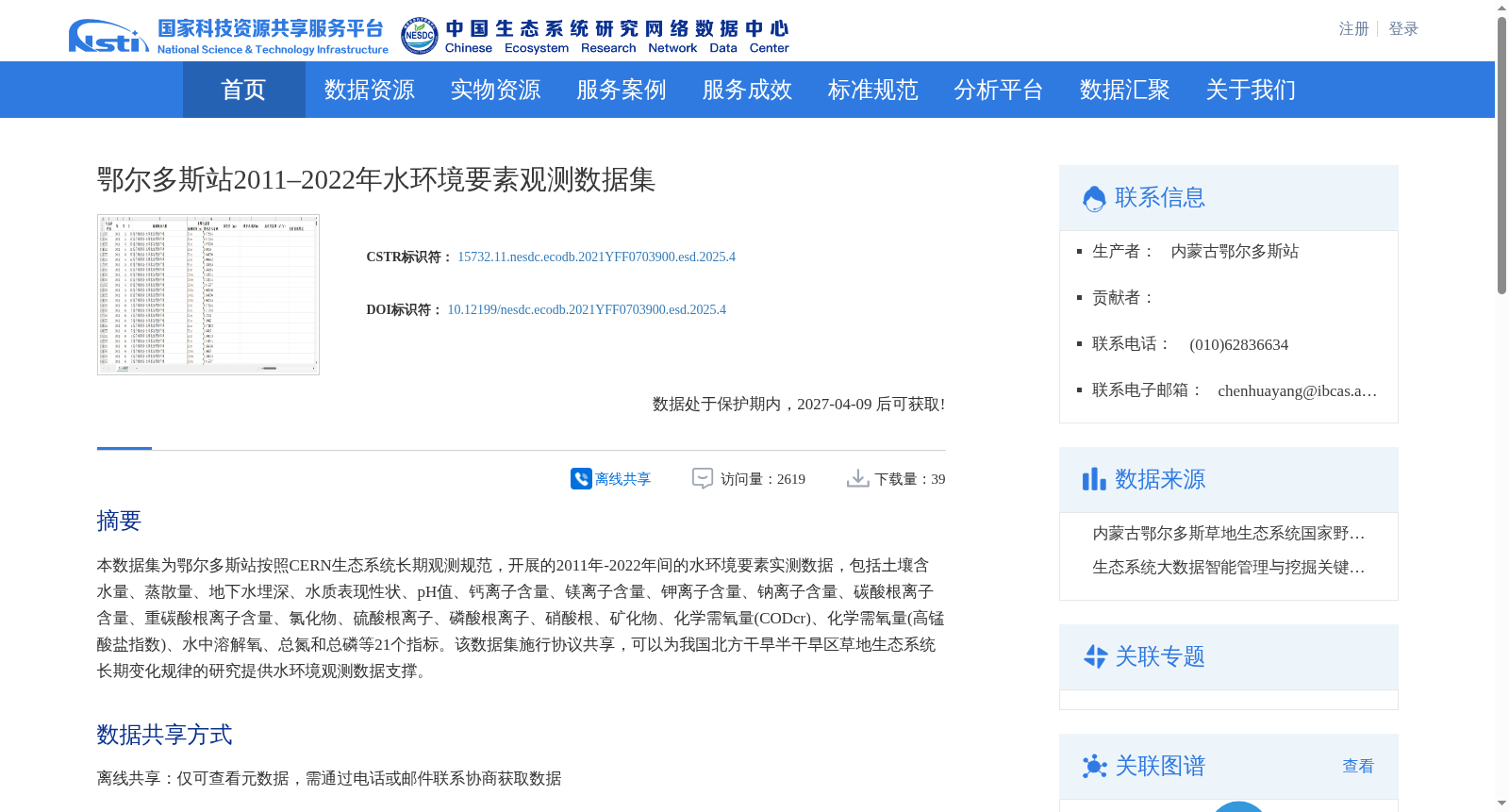Click the related graph network icon
The width and height of the screenshot is (1509, 812).
coord(1094,766)
